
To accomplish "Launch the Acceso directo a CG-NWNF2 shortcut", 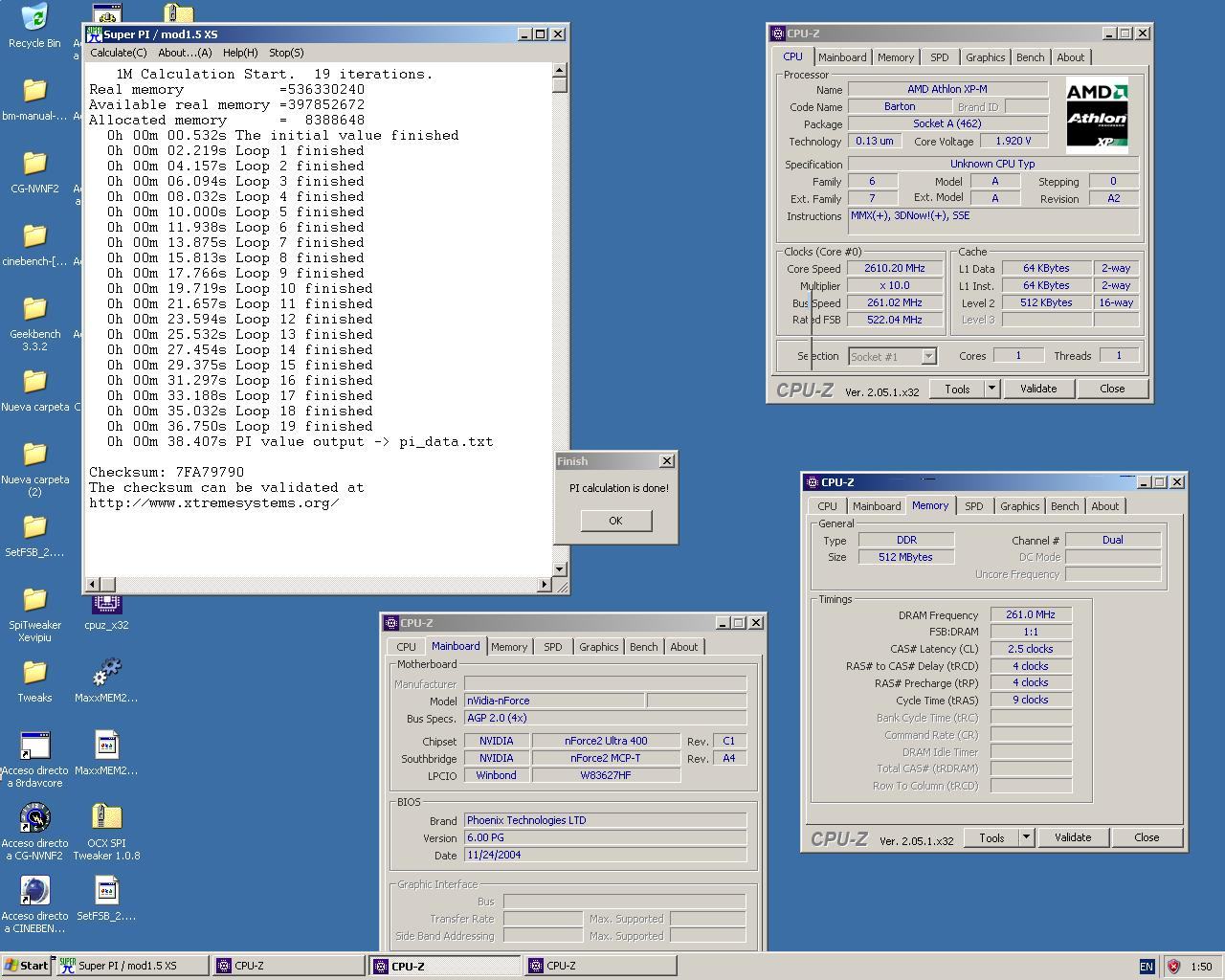I will pos(34,818).
